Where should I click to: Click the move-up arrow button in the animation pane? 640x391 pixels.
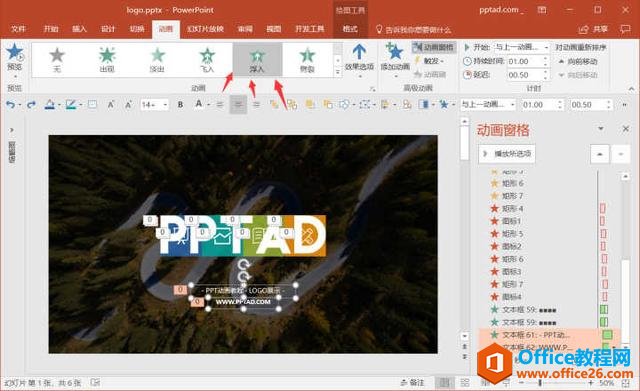(x=600, y=154)
